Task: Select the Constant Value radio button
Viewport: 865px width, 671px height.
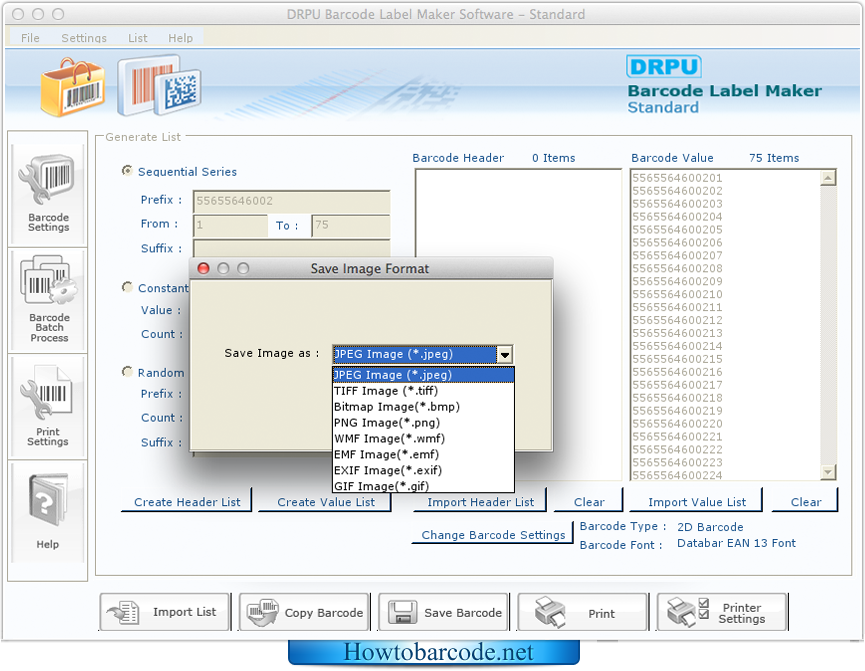Action: [x=127, y=287]
